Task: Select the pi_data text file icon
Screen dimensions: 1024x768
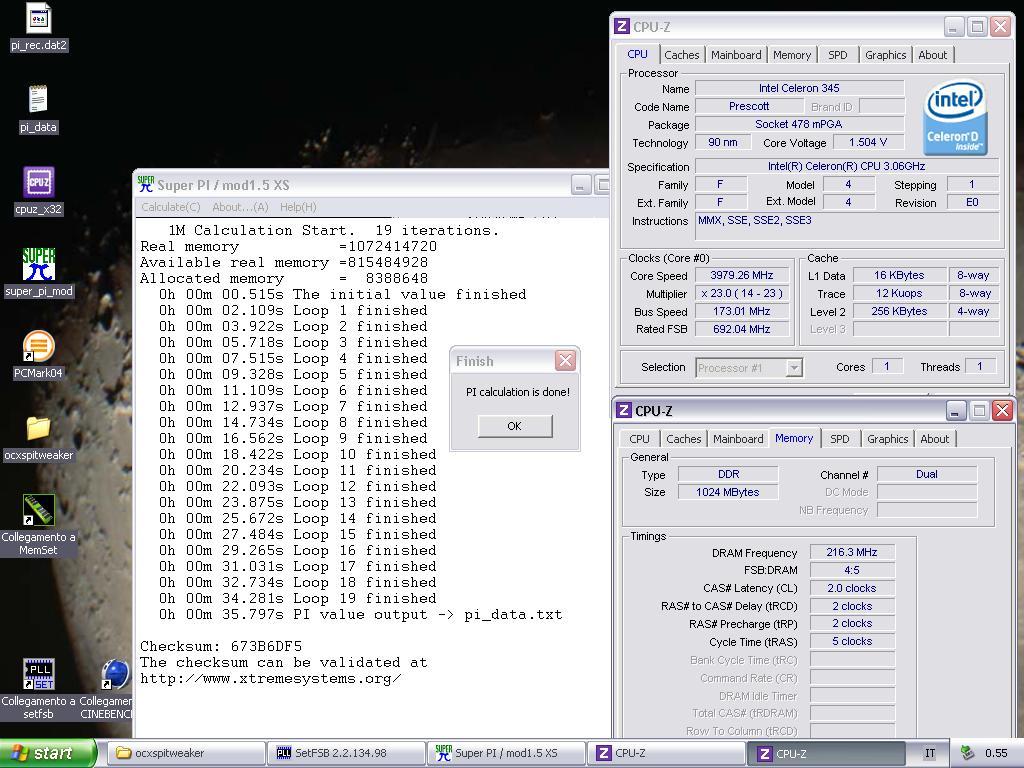Action: click(x=38, y=100)
